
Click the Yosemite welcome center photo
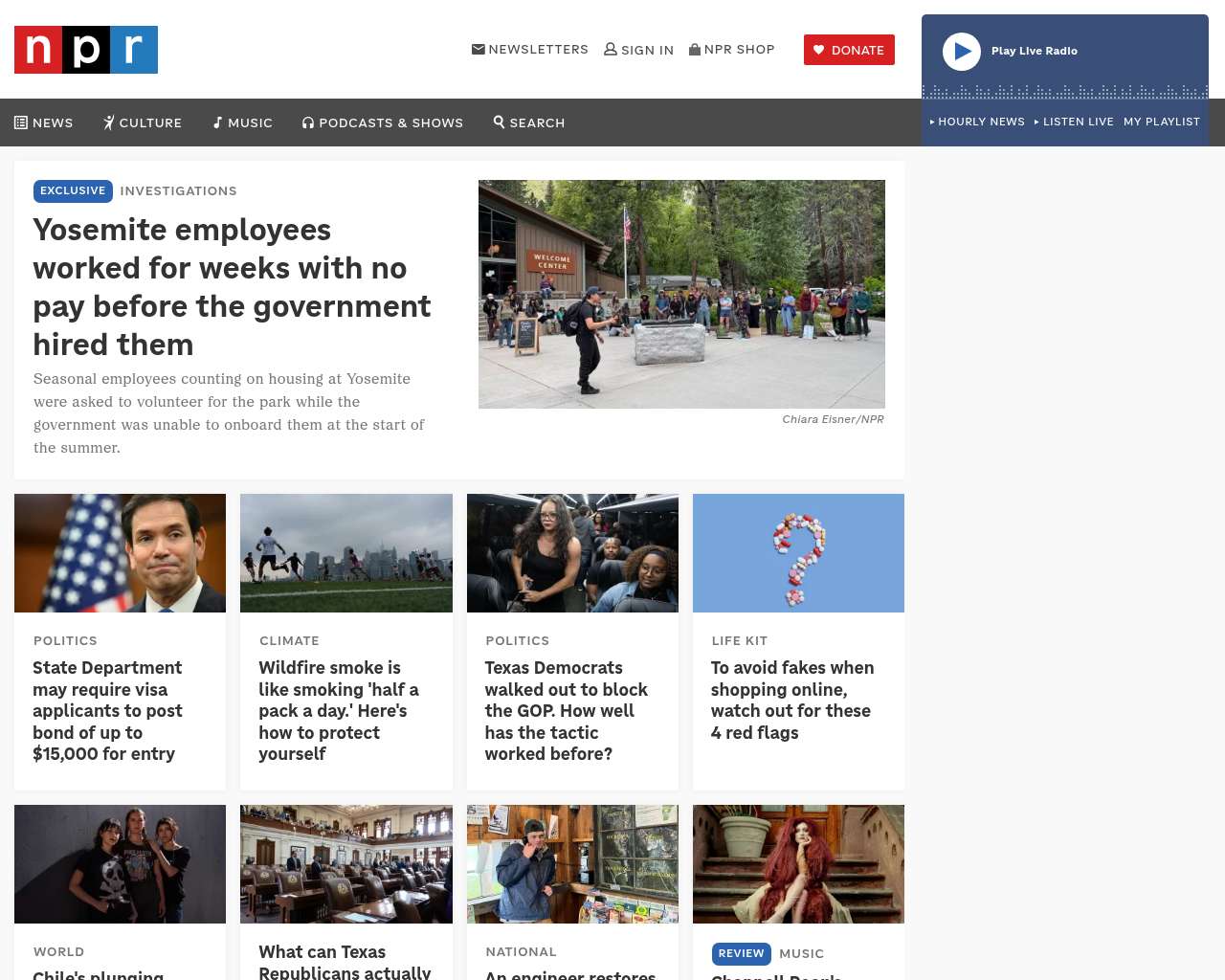[681, 294]
